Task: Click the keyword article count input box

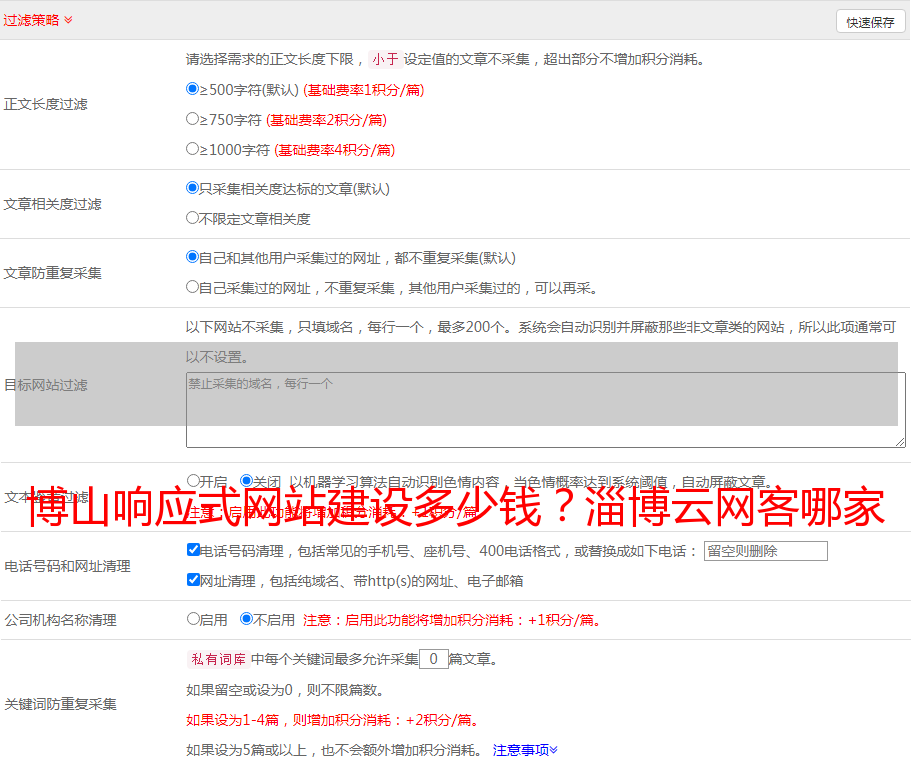Action: point(433,659)
